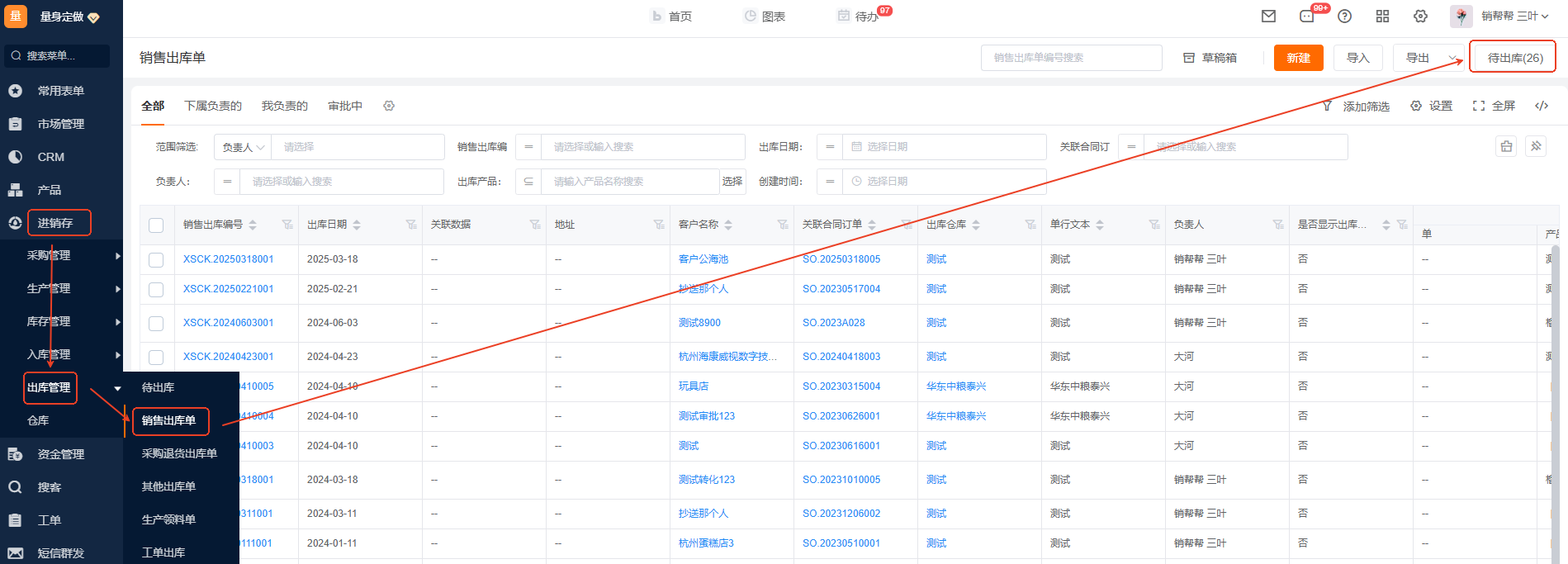Open filter icon on 出库仓库 column

[1030, 225]
